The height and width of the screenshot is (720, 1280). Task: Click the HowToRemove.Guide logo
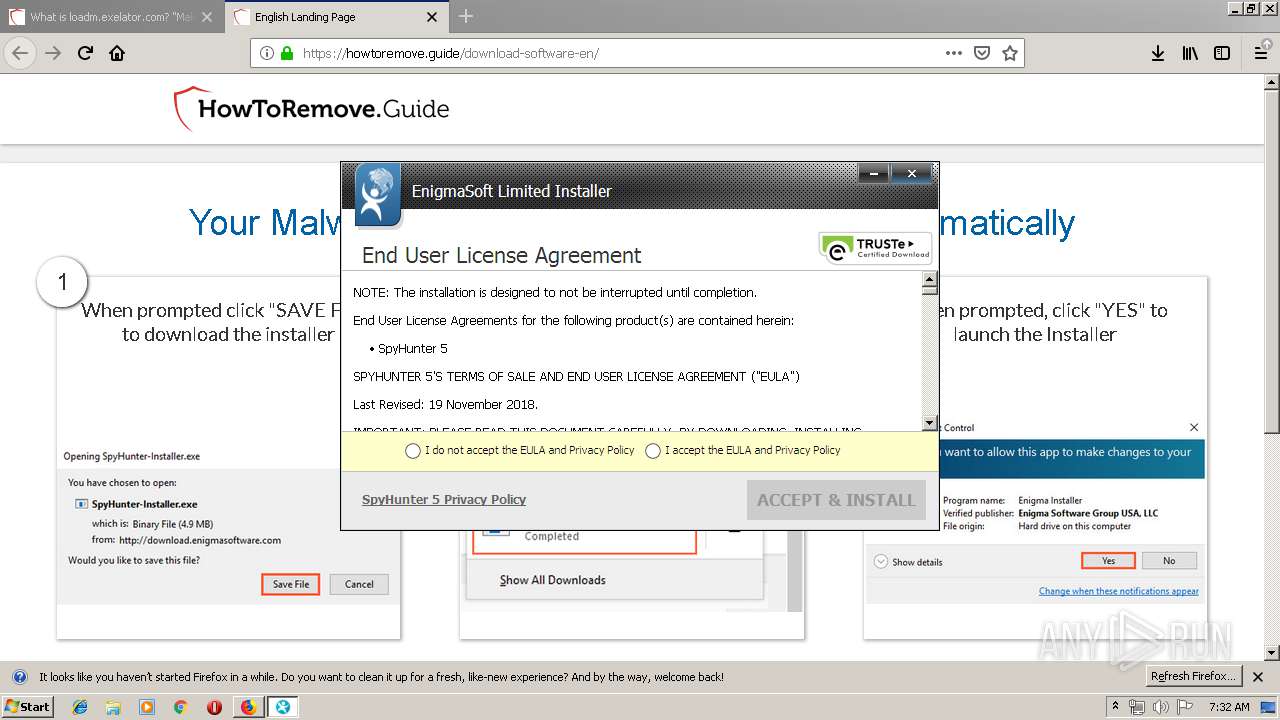pos(312,108)
